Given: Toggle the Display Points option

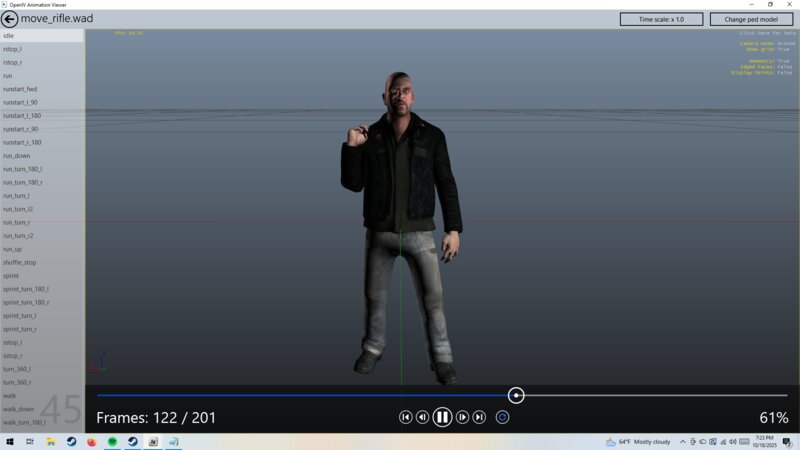Looking at the screenshot, I should point(760,73).
